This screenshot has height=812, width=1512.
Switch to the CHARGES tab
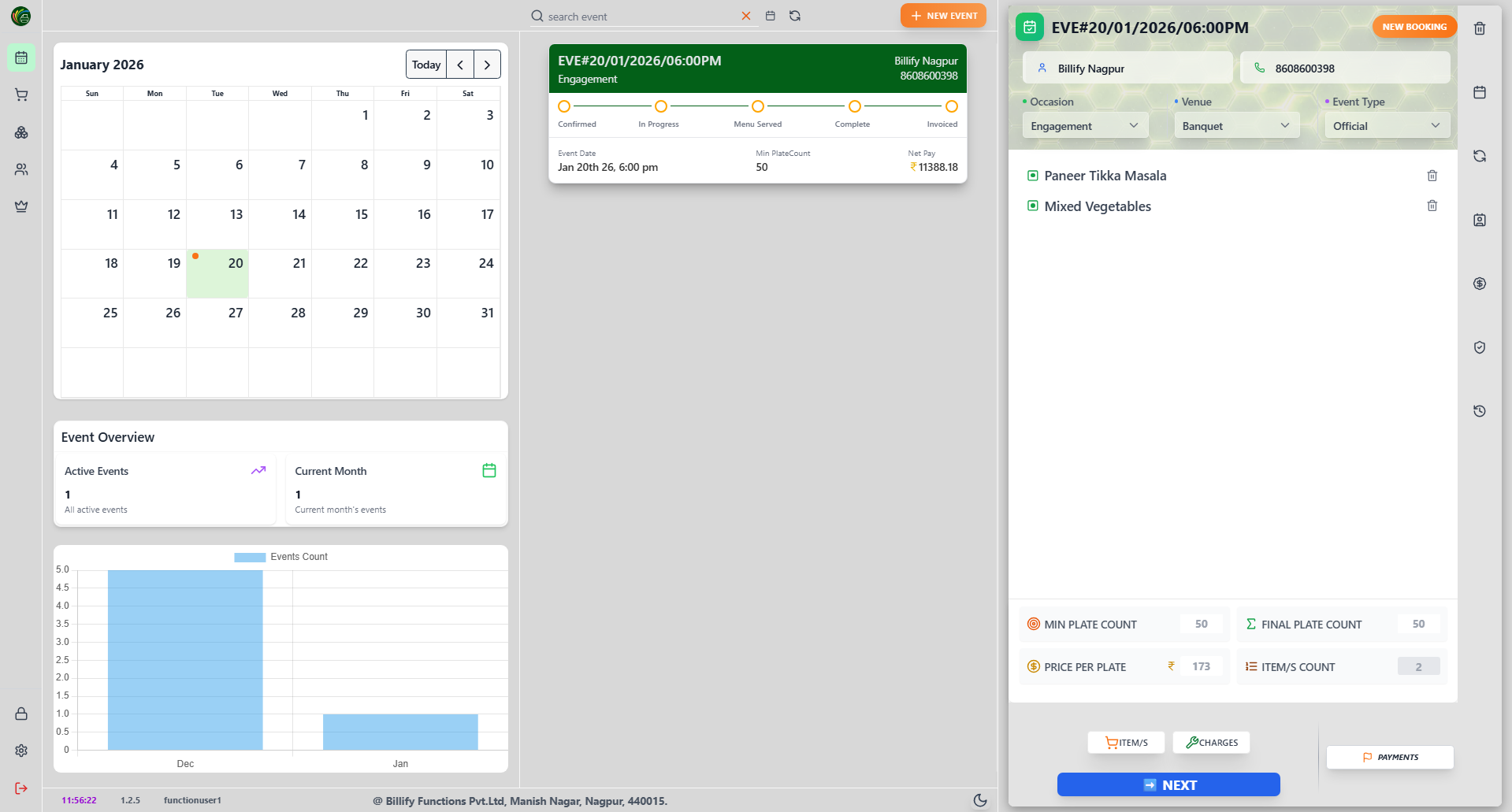point(1211,743)
